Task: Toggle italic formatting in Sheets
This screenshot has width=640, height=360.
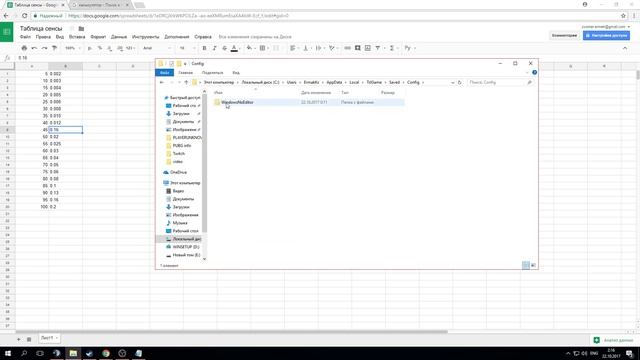Action: (214, 48)
